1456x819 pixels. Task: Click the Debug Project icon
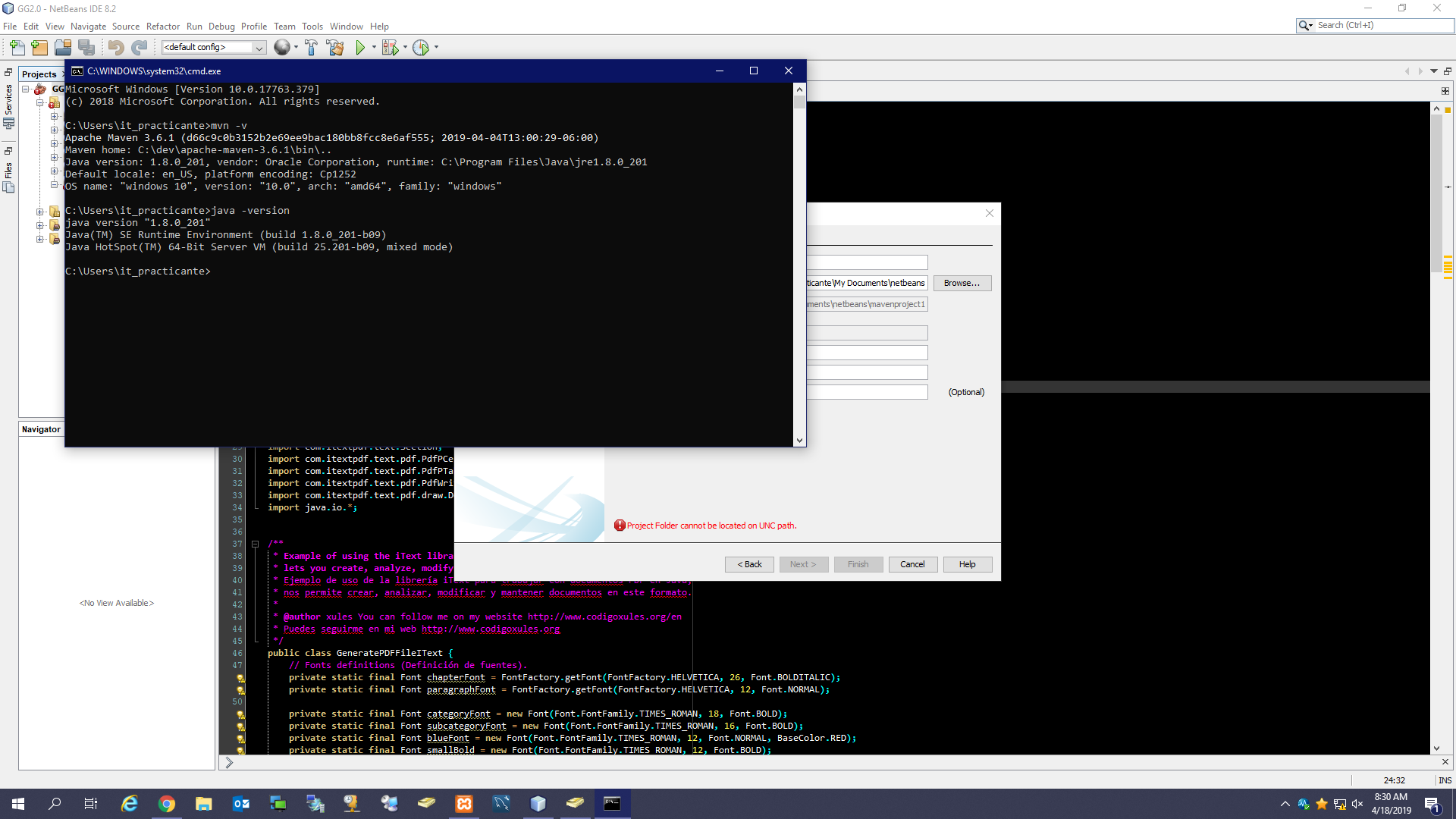tap(390, 48)
